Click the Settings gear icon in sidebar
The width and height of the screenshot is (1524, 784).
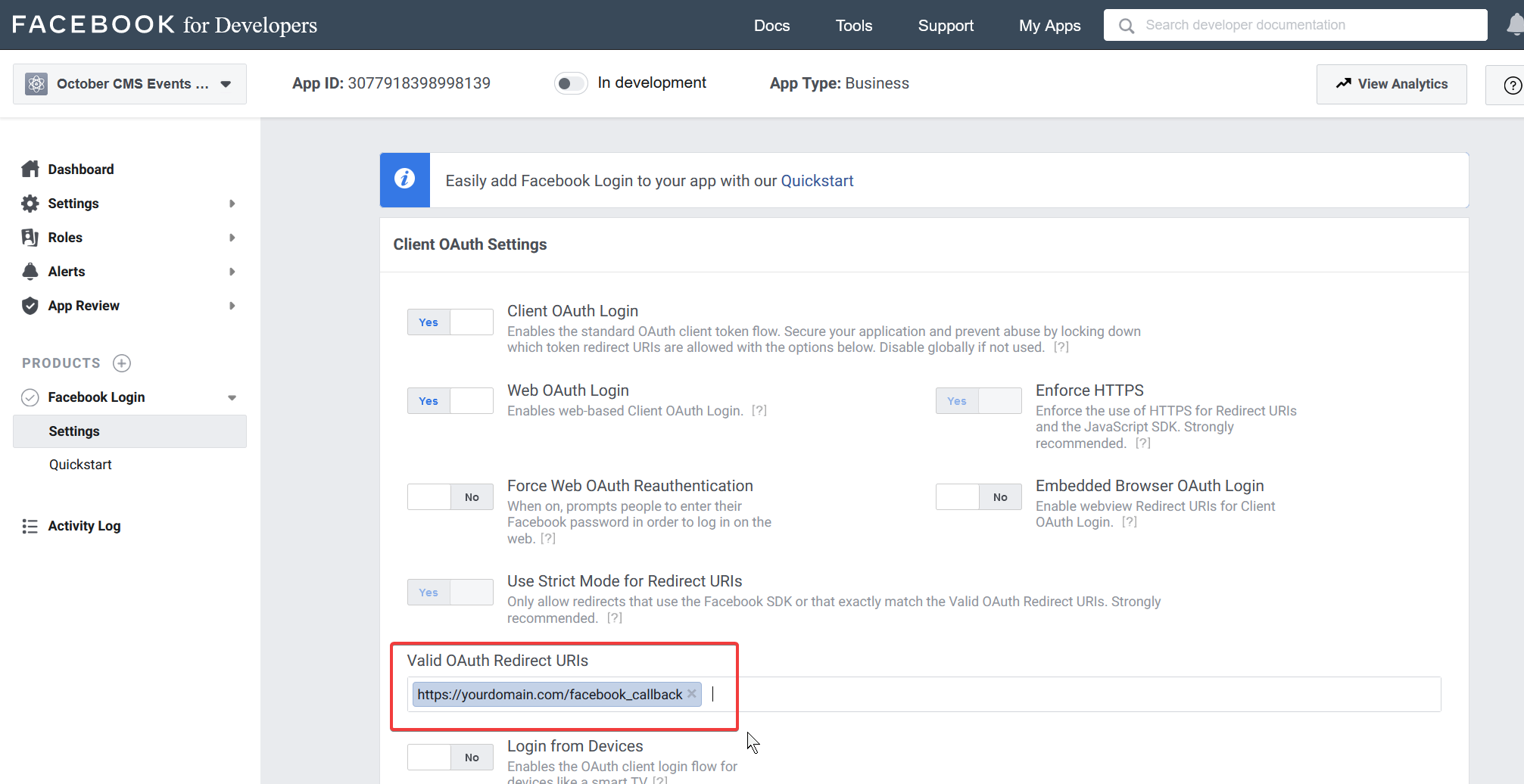(30, 203)
